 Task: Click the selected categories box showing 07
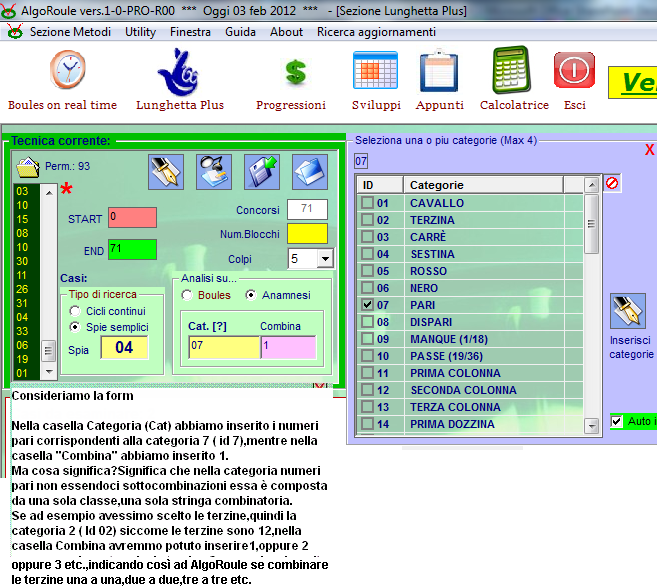[361, 161]
